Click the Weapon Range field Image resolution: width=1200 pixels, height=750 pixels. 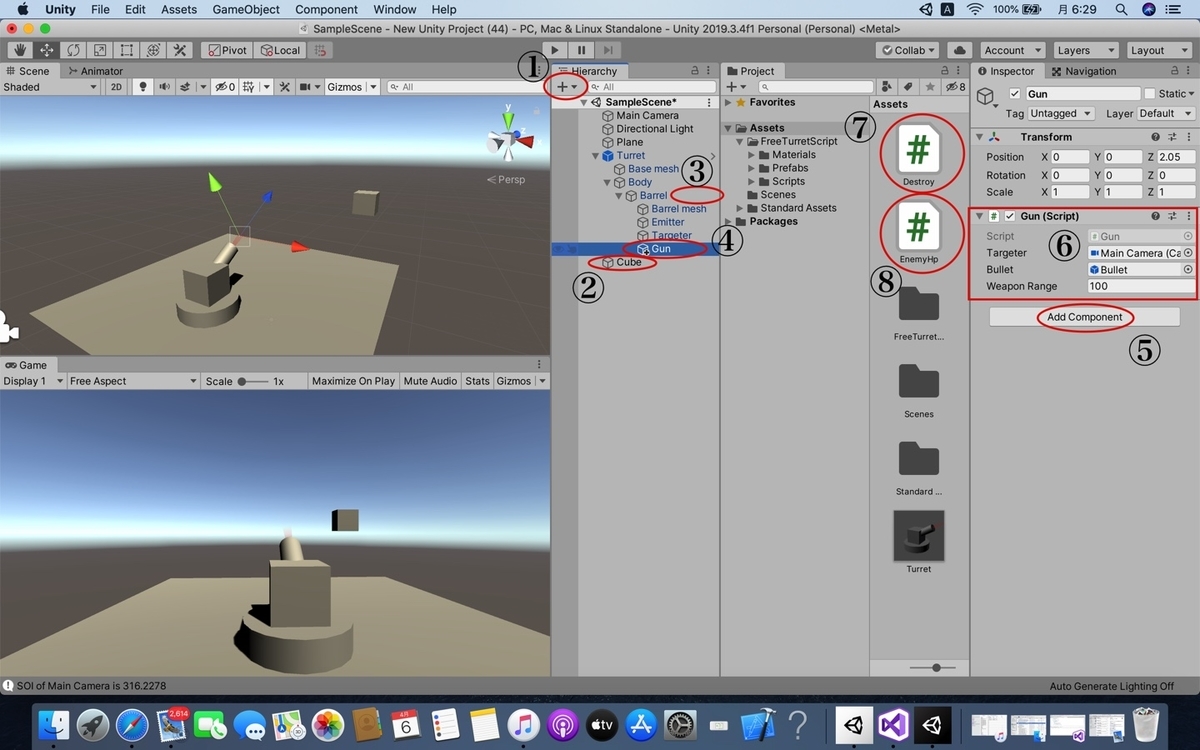(x=1141, y=286)
